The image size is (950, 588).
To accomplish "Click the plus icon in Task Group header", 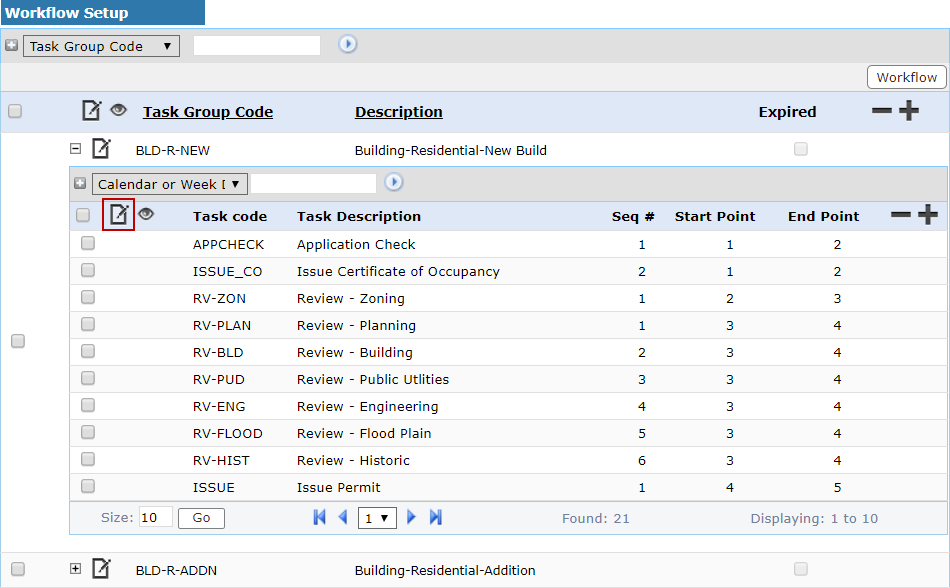I will 908,111.
